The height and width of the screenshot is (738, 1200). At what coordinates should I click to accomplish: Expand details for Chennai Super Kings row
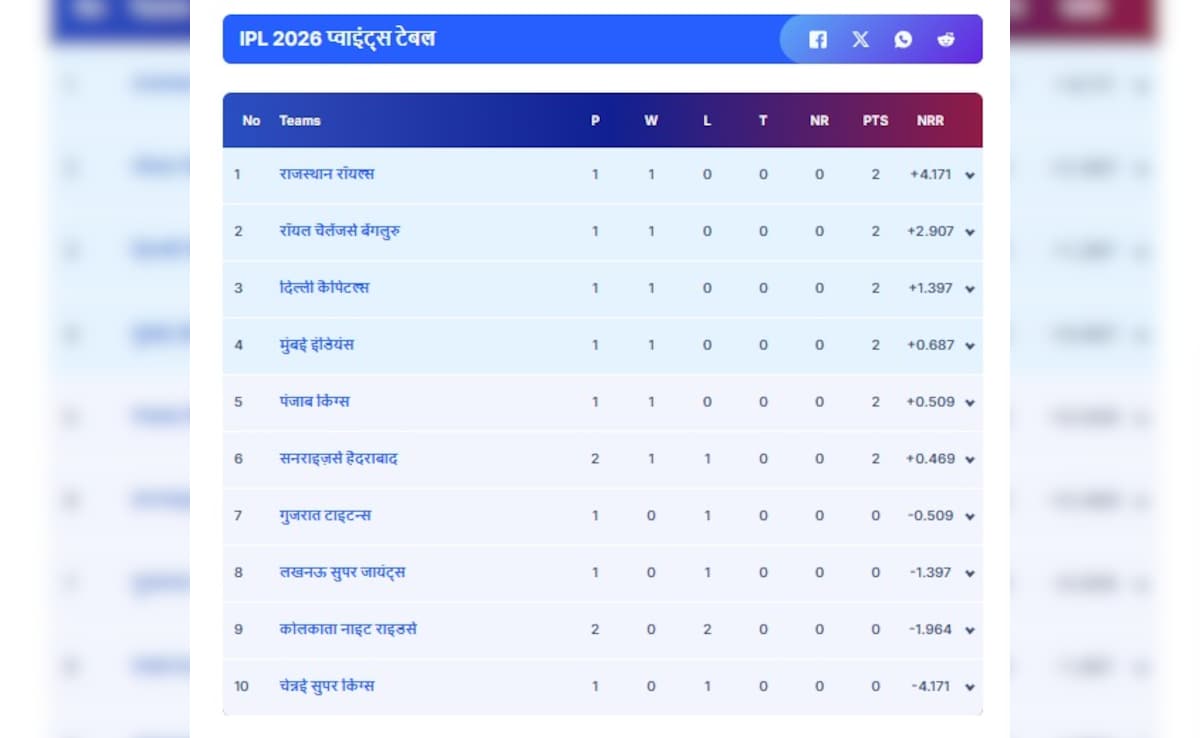click(x=967, y=687)
